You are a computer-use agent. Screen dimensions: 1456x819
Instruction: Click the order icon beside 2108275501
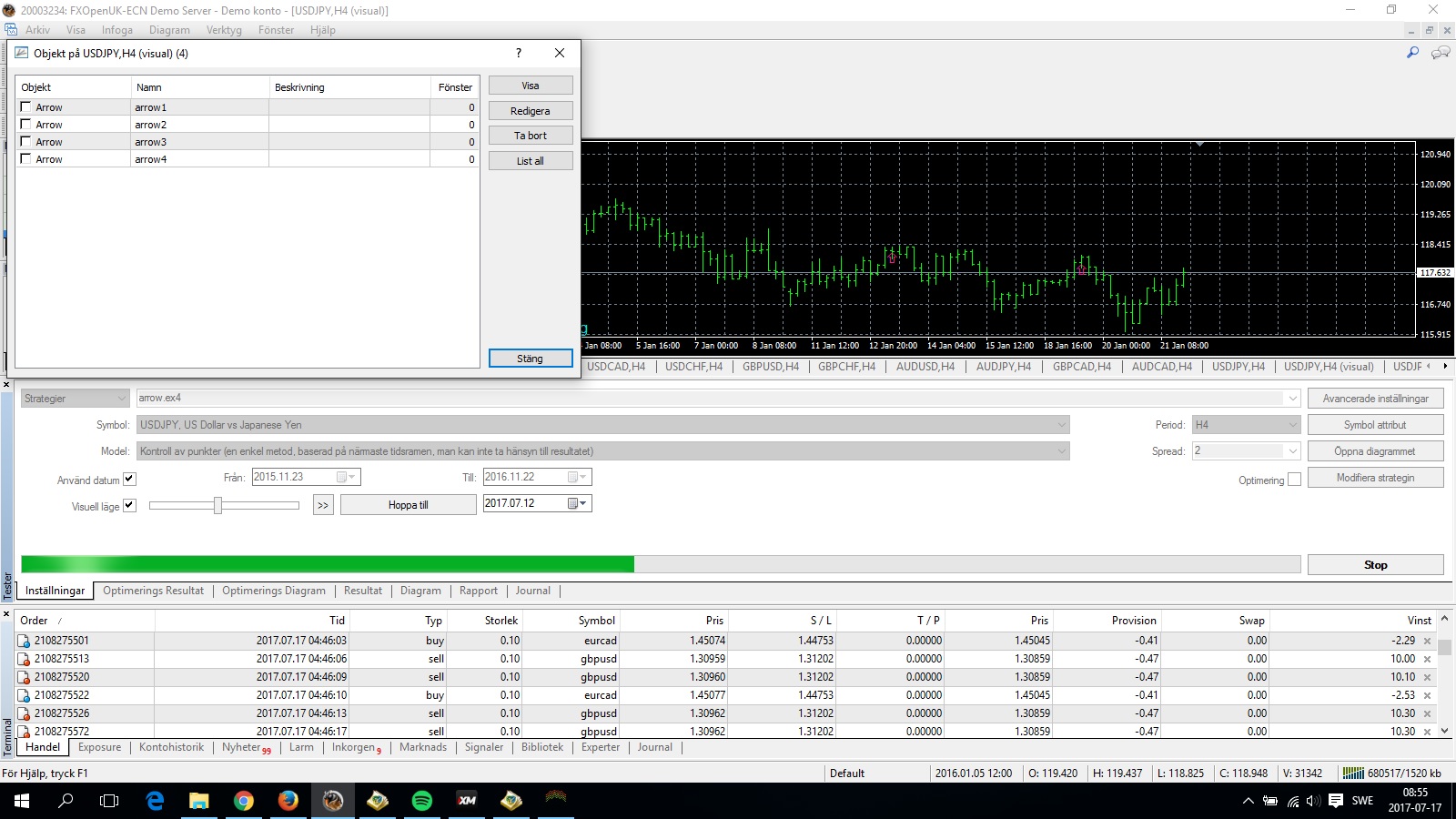(x=24, y=641)
